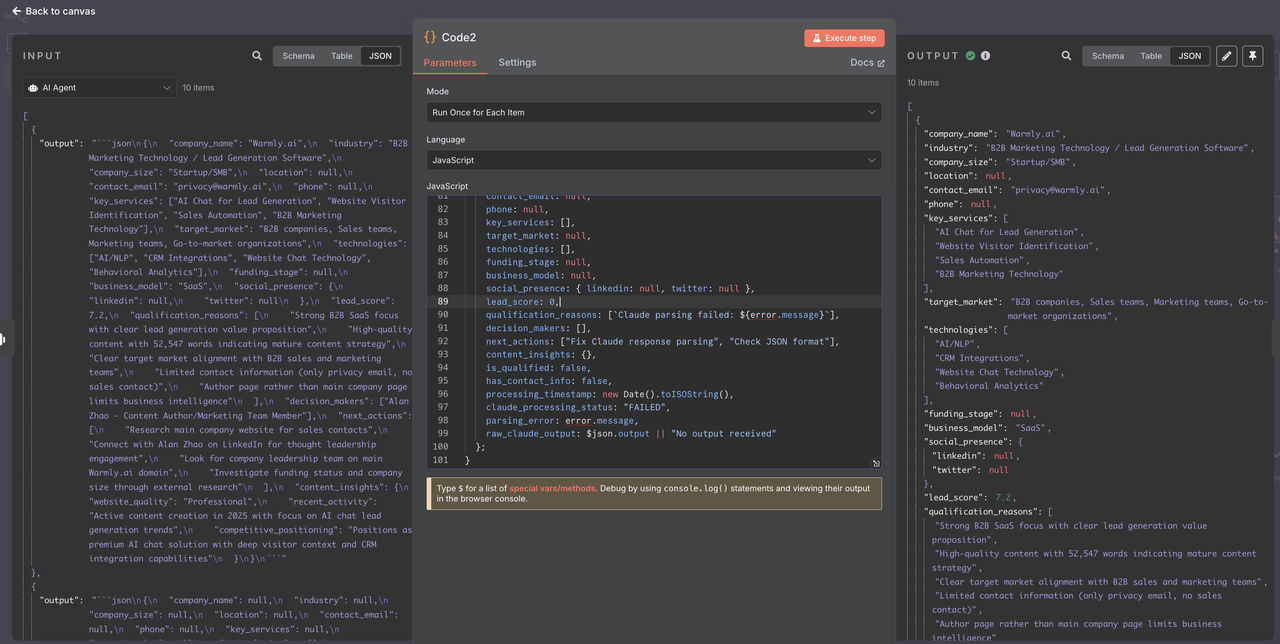Screen dimensions: 1280x644
Task: Click the "INPUT" panel heading
Action: [x=42, y=56]
